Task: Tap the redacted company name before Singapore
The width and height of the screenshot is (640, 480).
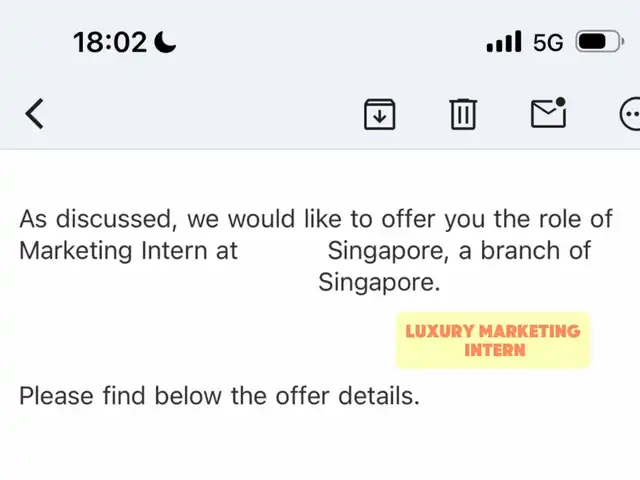Action: click(282, 250)
